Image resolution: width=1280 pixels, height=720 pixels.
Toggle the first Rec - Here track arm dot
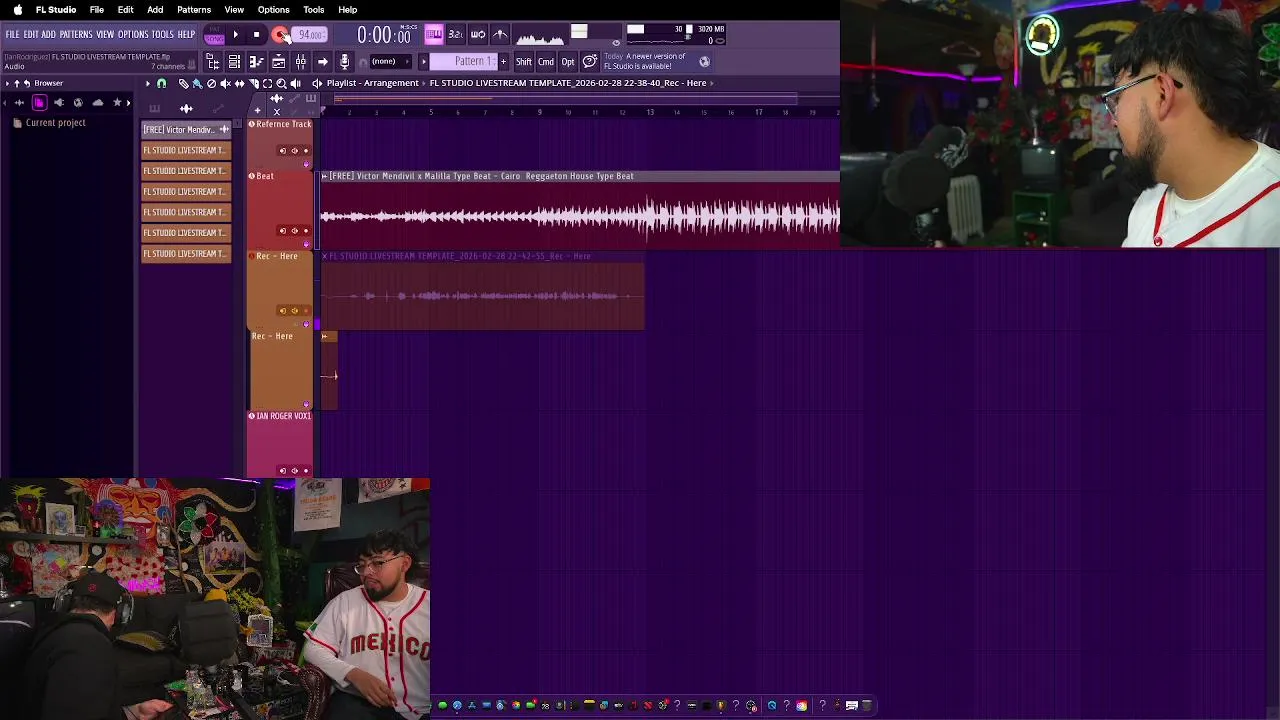point(306,310)
